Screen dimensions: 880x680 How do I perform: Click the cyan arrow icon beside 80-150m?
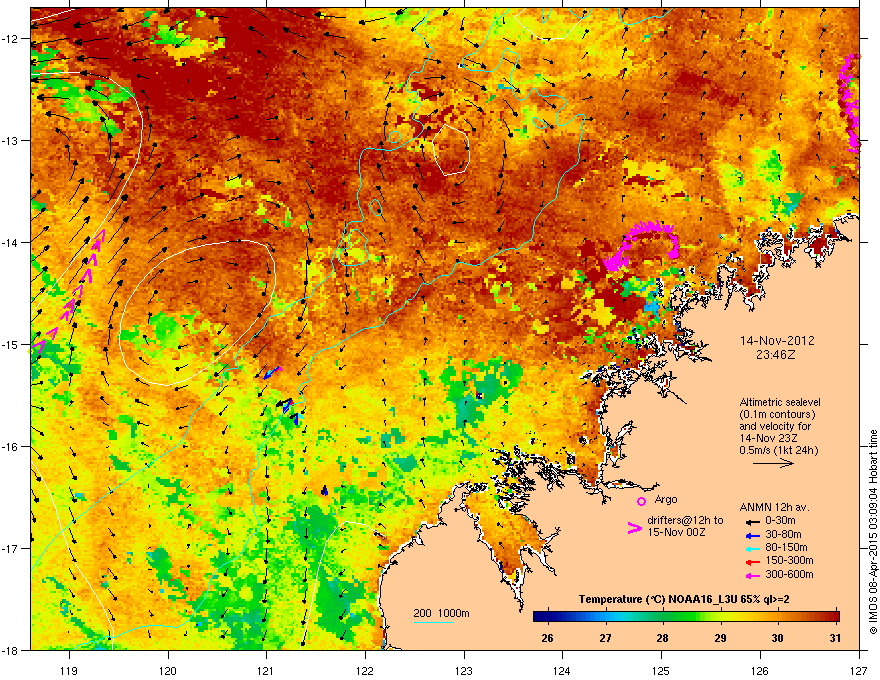753,548
